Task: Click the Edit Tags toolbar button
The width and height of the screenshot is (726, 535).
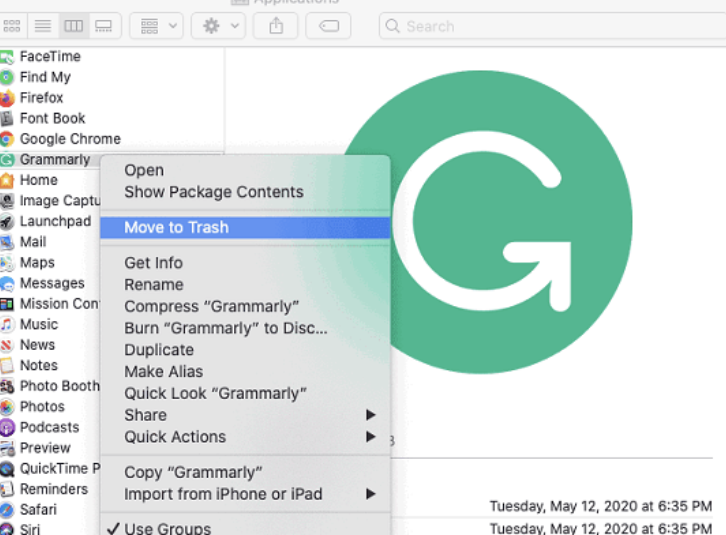Action: 328,26
